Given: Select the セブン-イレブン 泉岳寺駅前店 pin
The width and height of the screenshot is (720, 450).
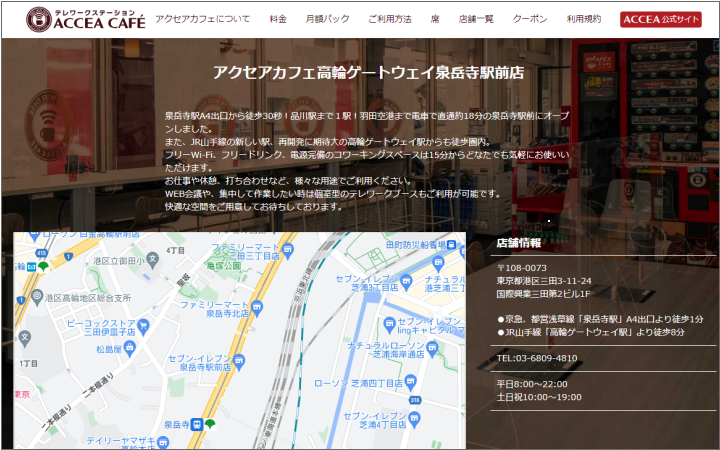Looking at the screenshot, I should point(238,360).
